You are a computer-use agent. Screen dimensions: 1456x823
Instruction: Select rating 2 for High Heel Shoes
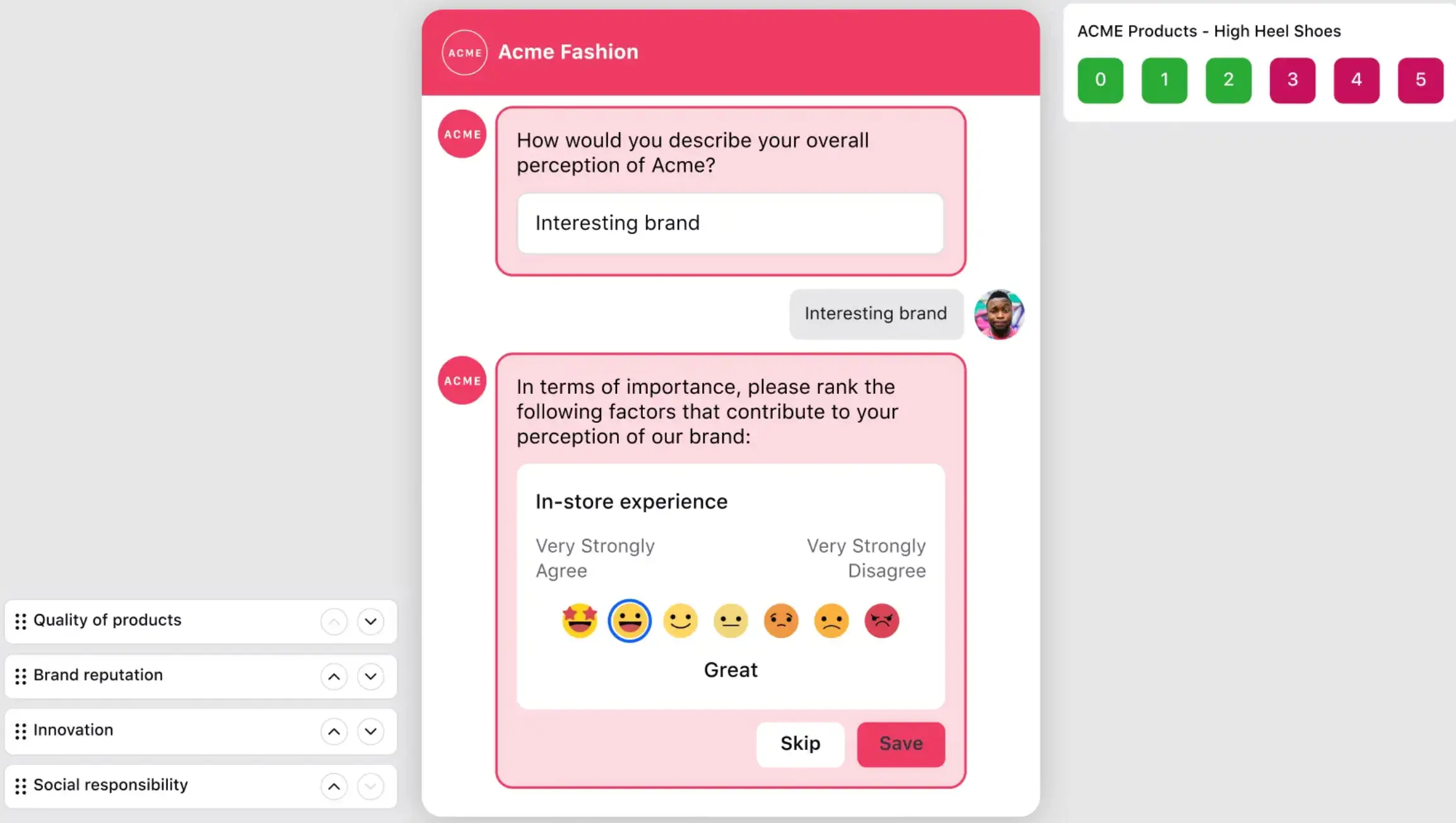point(1228,80)
